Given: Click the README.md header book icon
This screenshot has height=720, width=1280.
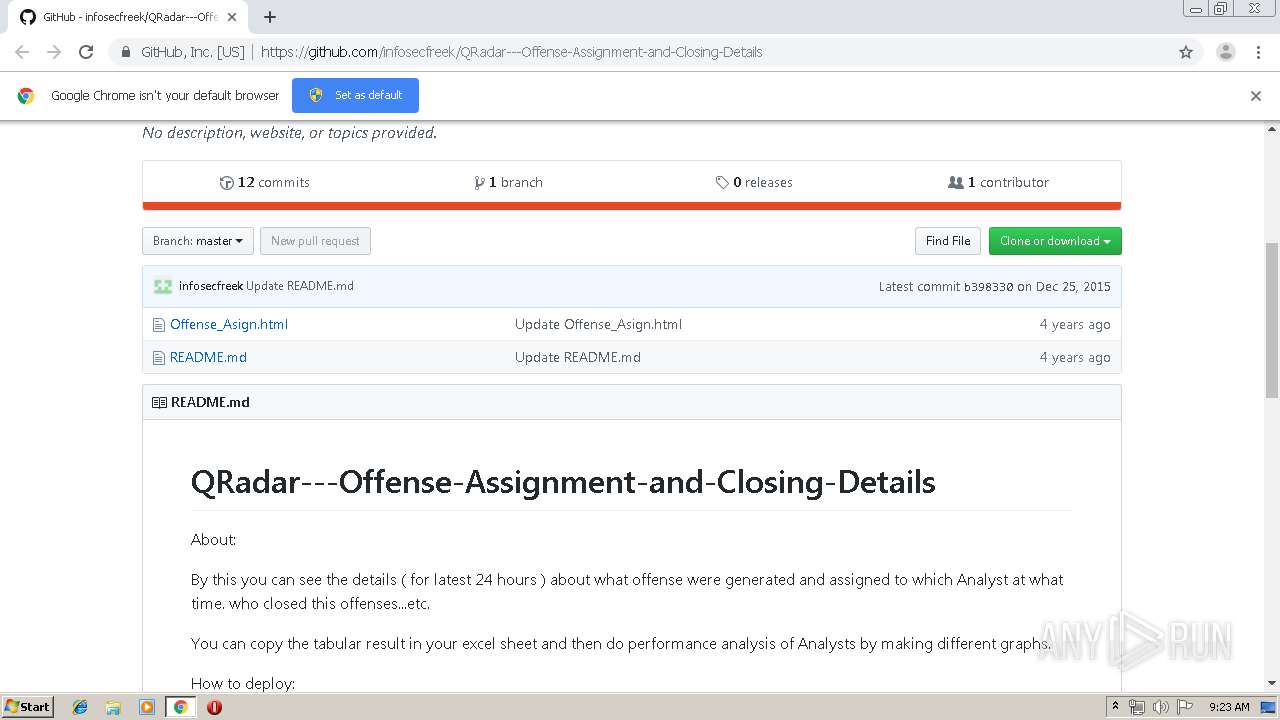Looking at the screenshot, I should [159, 402].
